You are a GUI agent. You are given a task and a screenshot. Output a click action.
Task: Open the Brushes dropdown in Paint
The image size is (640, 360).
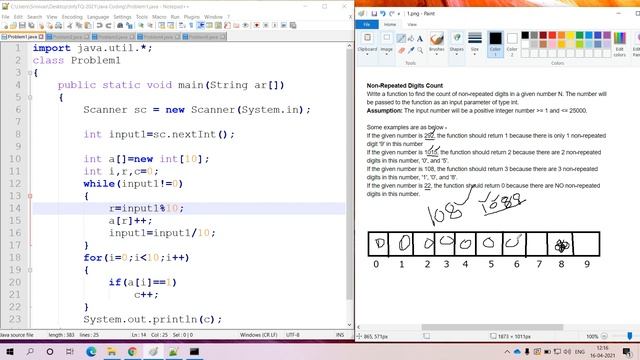[x=437, y=44]
